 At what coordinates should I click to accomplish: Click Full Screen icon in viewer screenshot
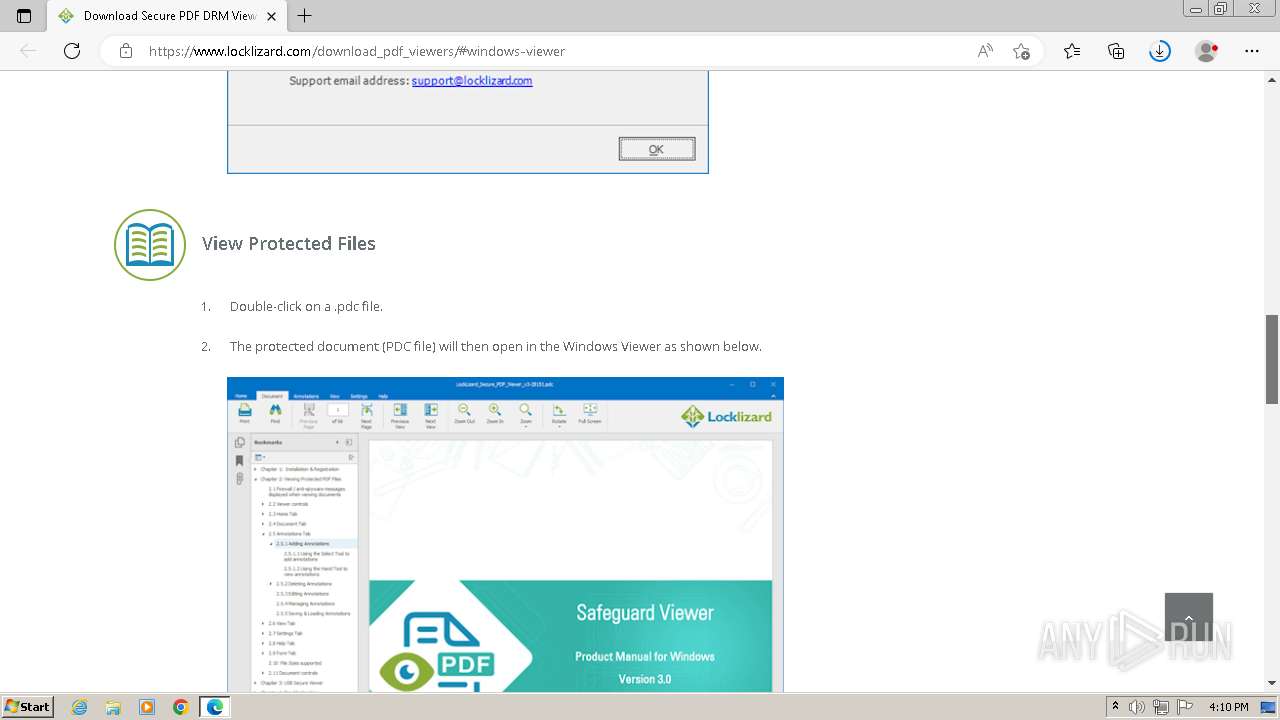(x=590, y=414)
